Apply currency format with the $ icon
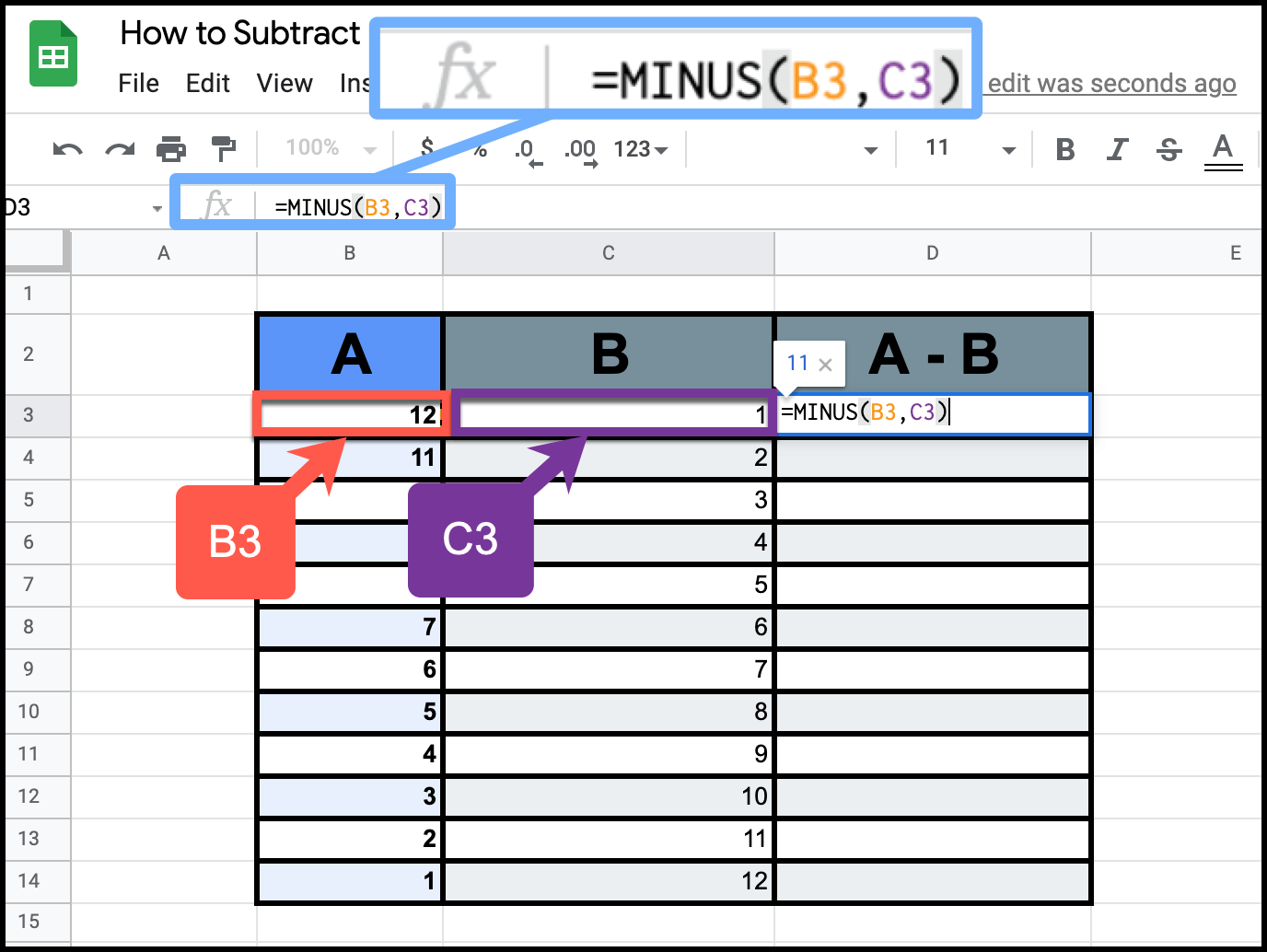This screenshot has height=952, width=1267. coord(426,148)
